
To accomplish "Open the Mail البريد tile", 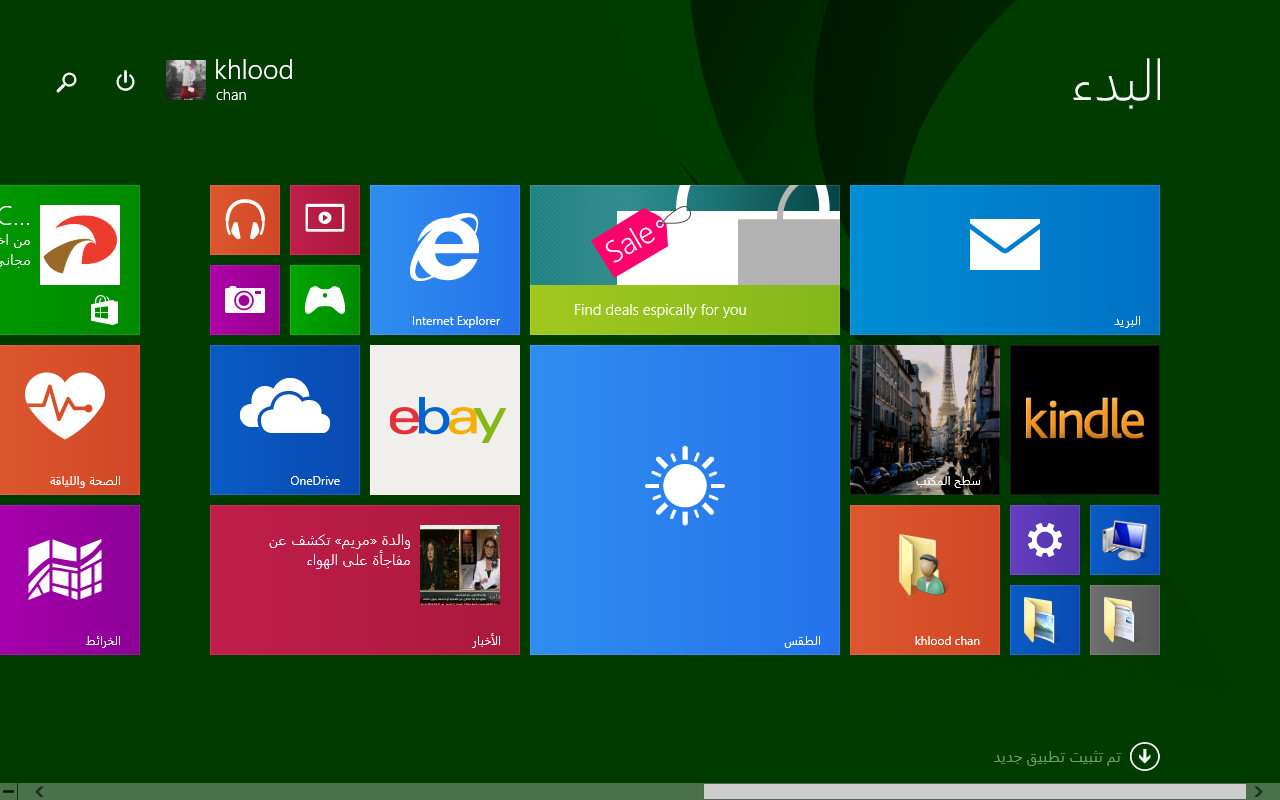I will [x=1005, y=260].
